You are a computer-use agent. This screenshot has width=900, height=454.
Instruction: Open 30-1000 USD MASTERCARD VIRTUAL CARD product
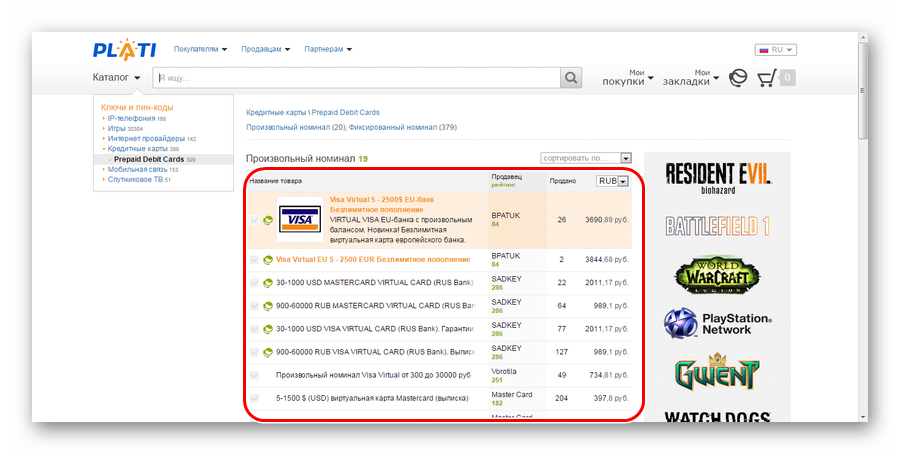[375, 283]
